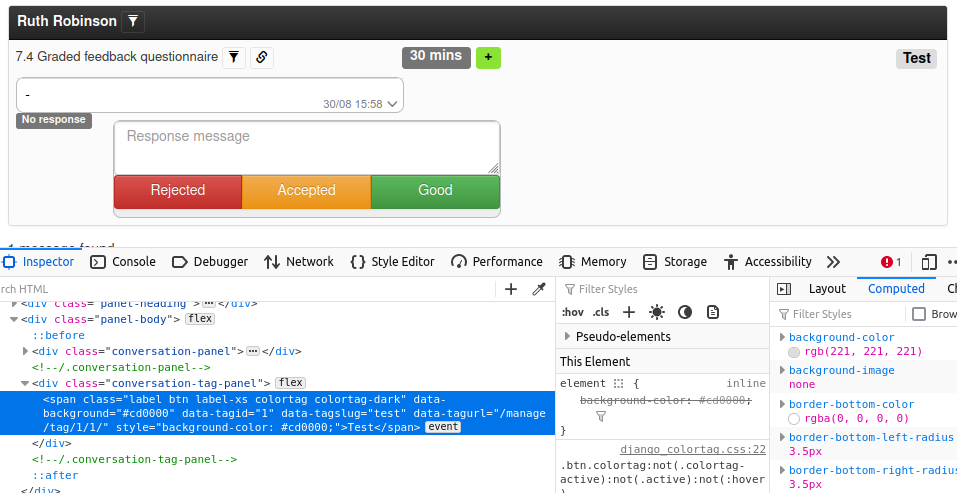Image resolution: width=957 pixels, height=493 pixels.
Task: Toggle Browser styles checkbox
Action: pos(919,314)
